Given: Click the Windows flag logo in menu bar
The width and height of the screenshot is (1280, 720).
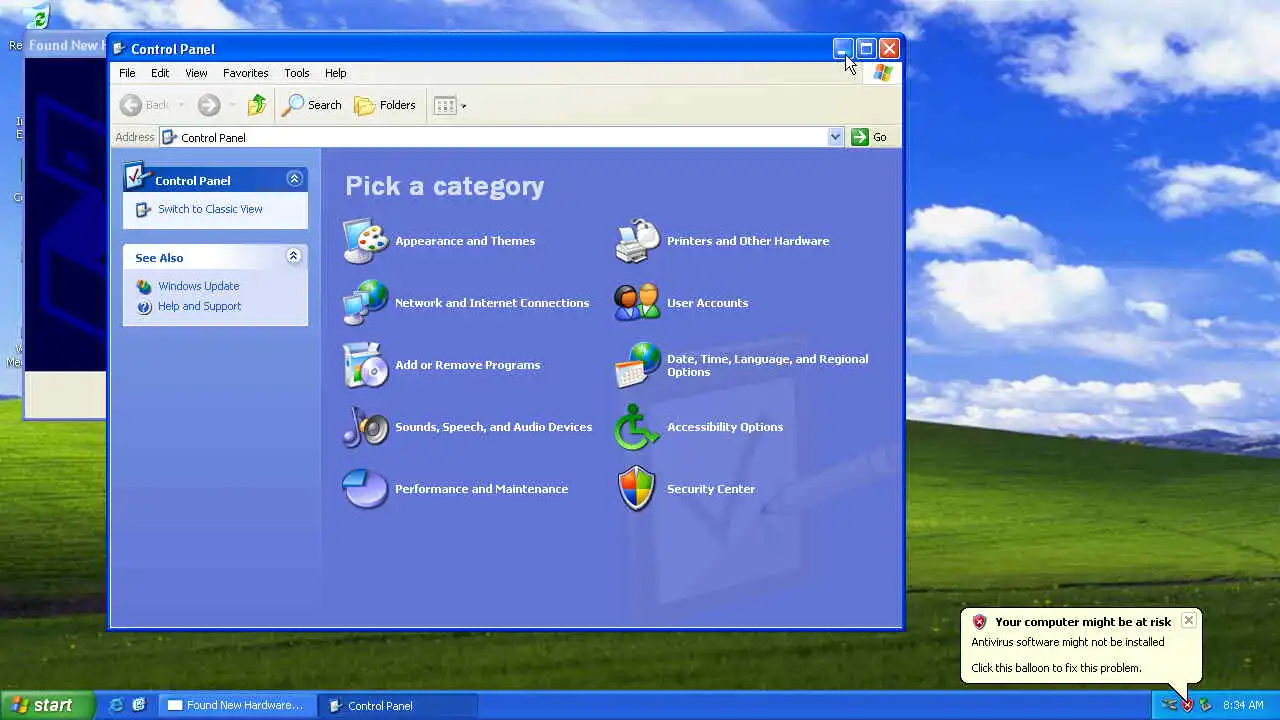Looking at the screenshot, I should [882, 73].
